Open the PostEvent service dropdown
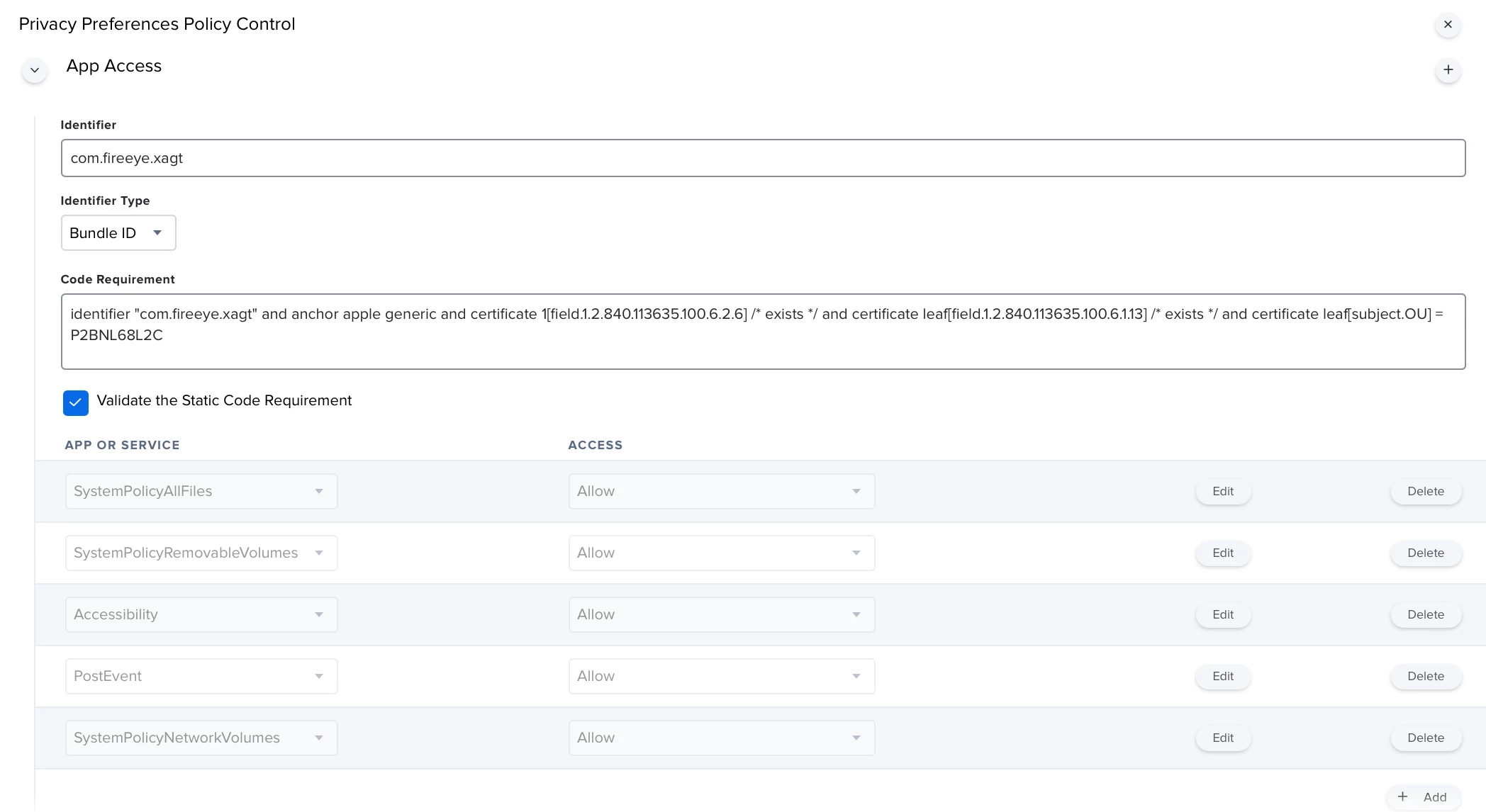Viewport: 1486px width, 812px height. tap(201, 676)
